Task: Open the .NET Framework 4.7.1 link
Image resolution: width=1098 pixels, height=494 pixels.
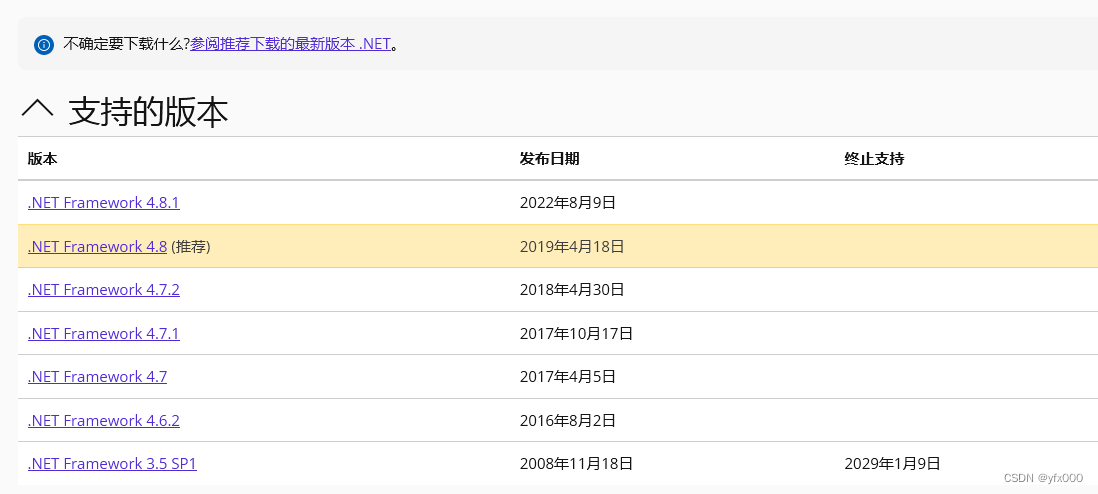Action: click(x=104, y=333)
